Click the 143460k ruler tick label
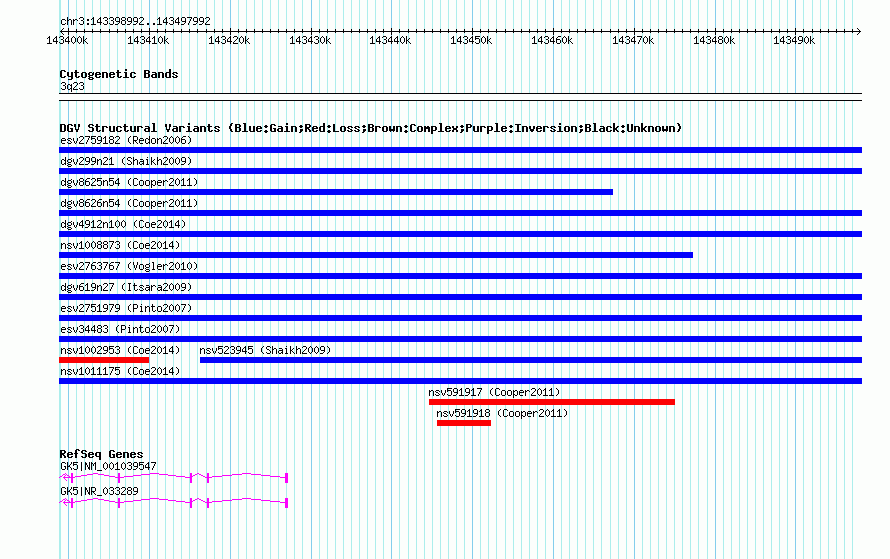 (x=552, y=40)
